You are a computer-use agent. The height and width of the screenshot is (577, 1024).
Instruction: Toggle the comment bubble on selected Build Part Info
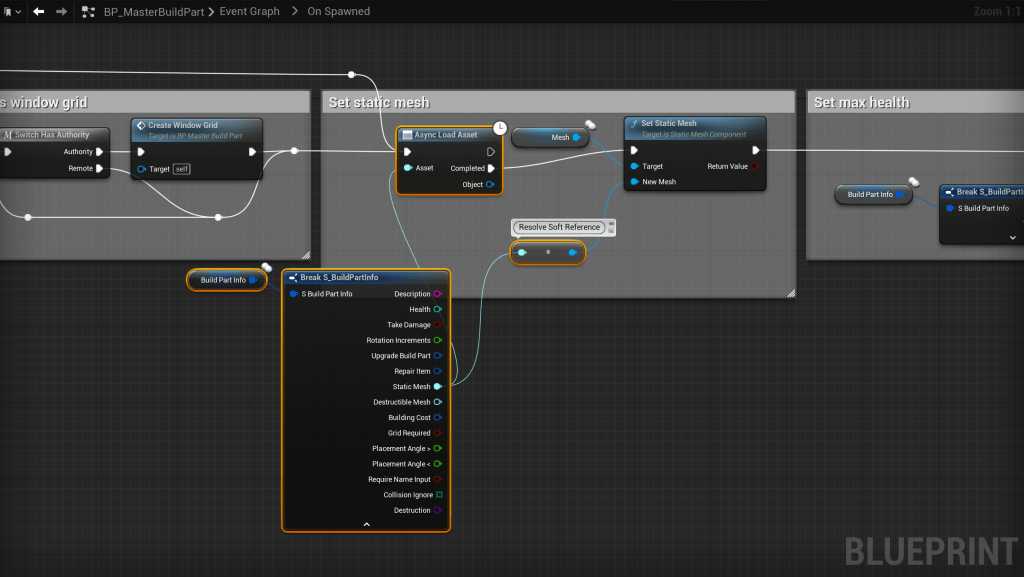267,267
